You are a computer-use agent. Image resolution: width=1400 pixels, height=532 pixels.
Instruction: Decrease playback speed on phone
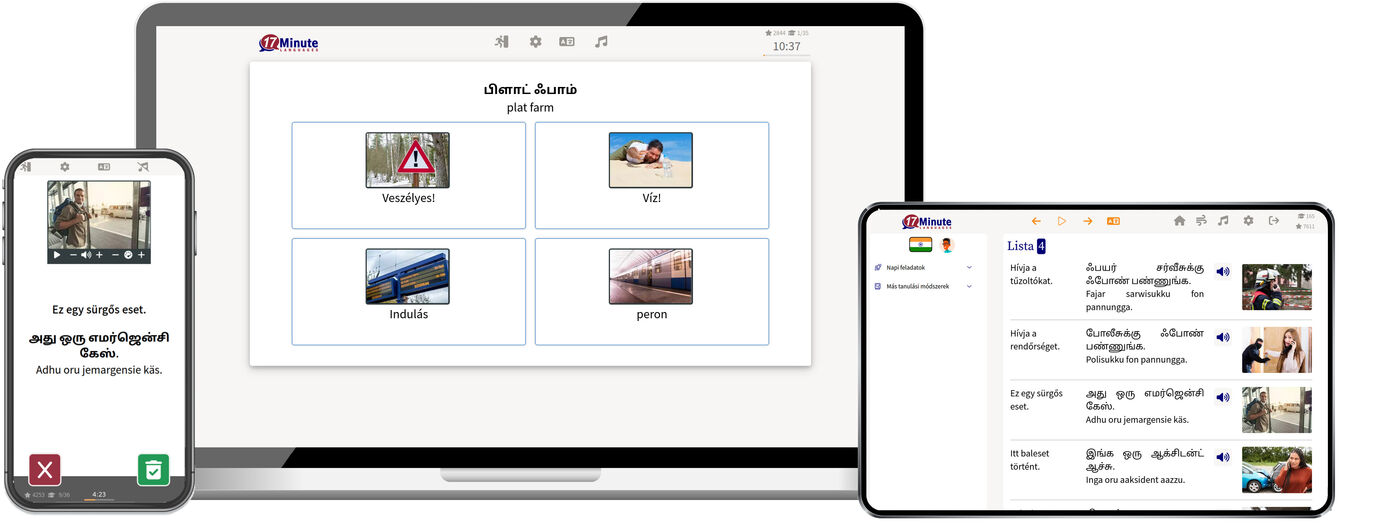pyautogui.click(x=115, y=255)
